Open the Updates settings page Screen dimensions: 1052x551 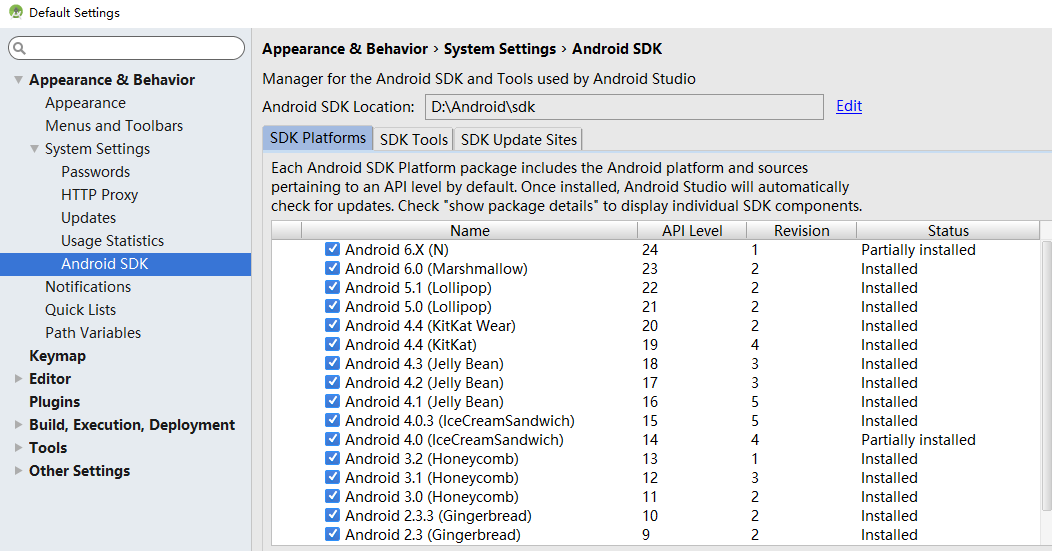pos(89,217)
